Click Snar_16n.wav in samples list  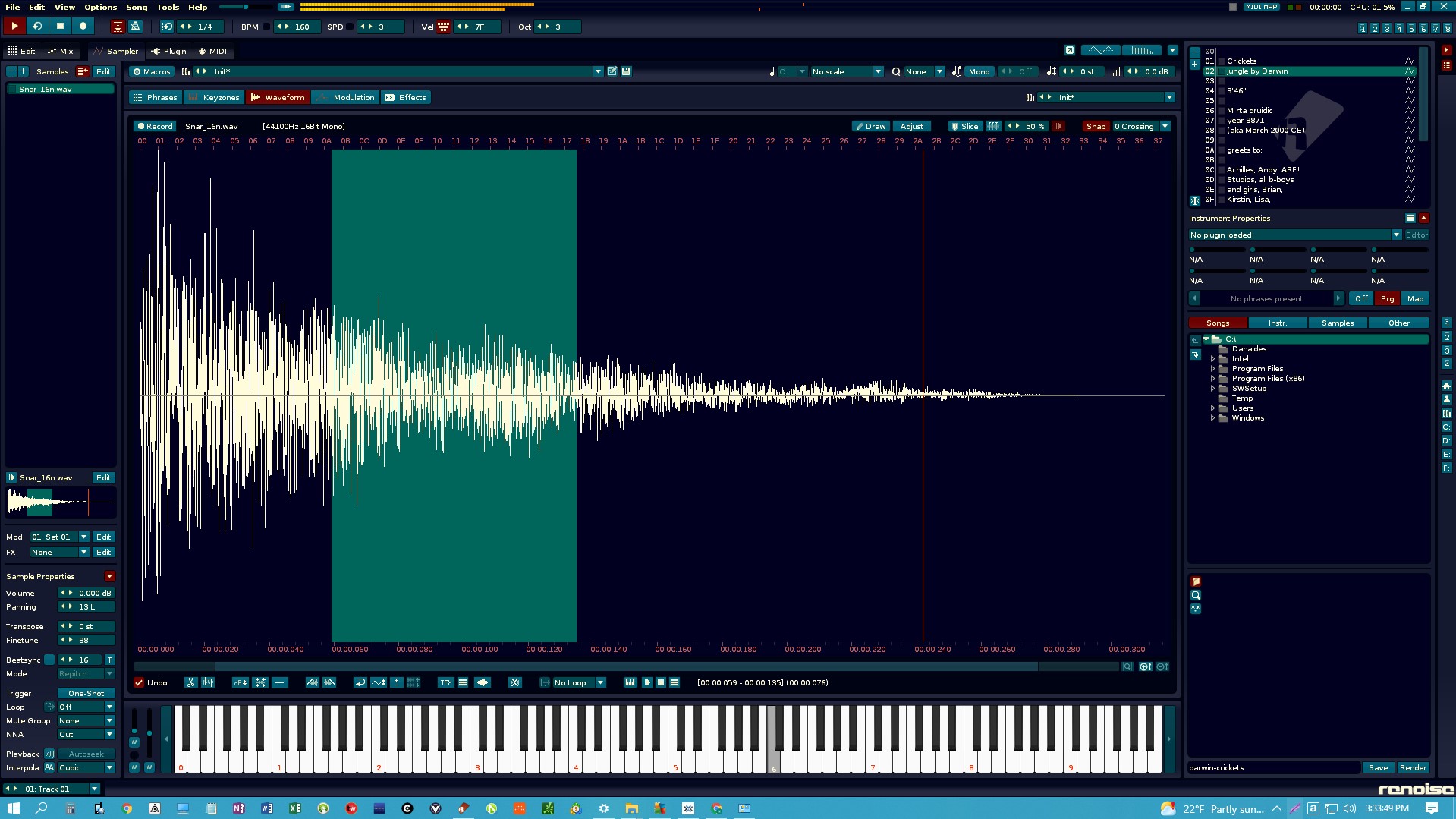click(60, 89)
